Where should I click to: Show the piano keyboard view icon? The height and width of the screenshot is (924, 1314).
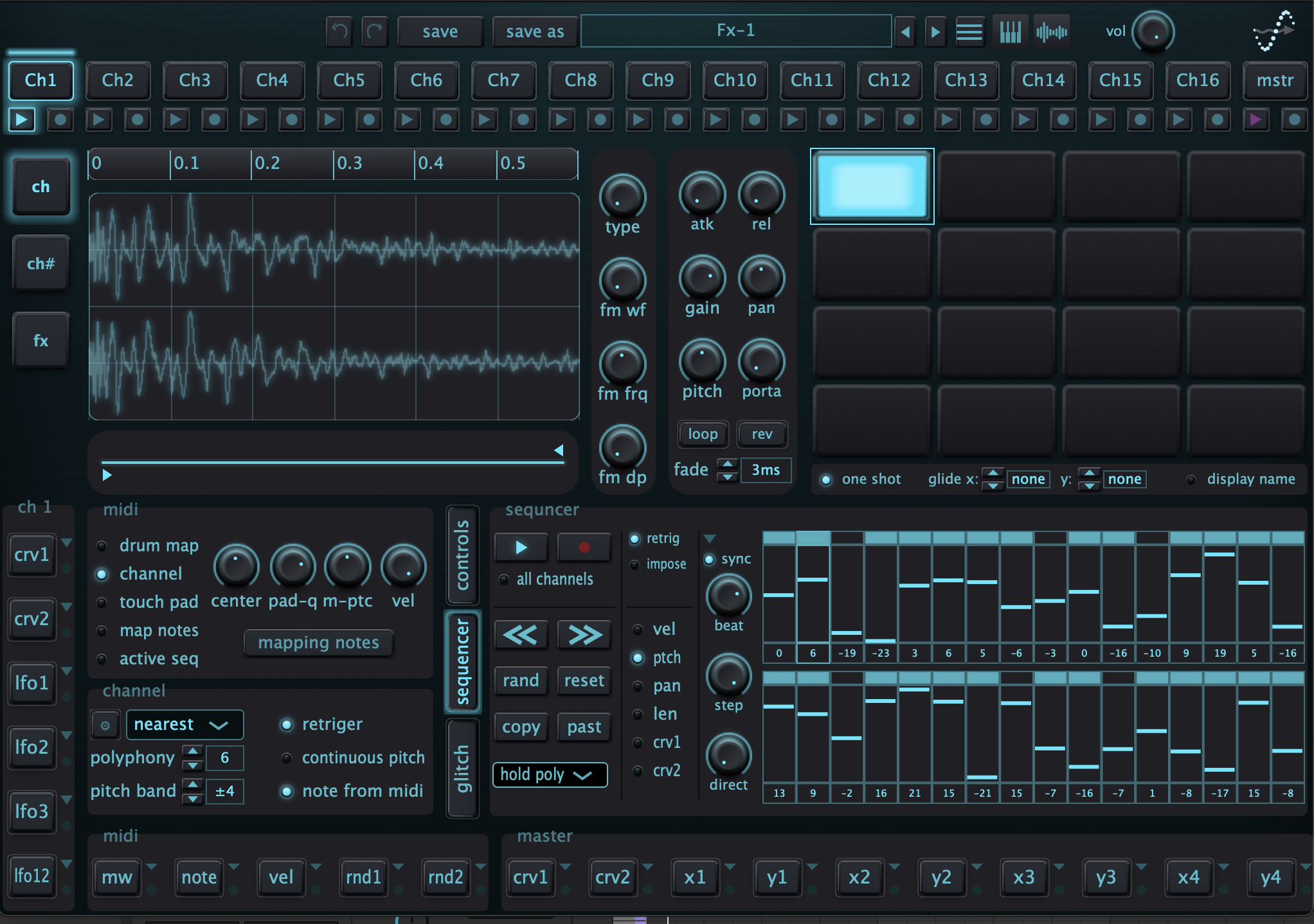[1010, 31]
